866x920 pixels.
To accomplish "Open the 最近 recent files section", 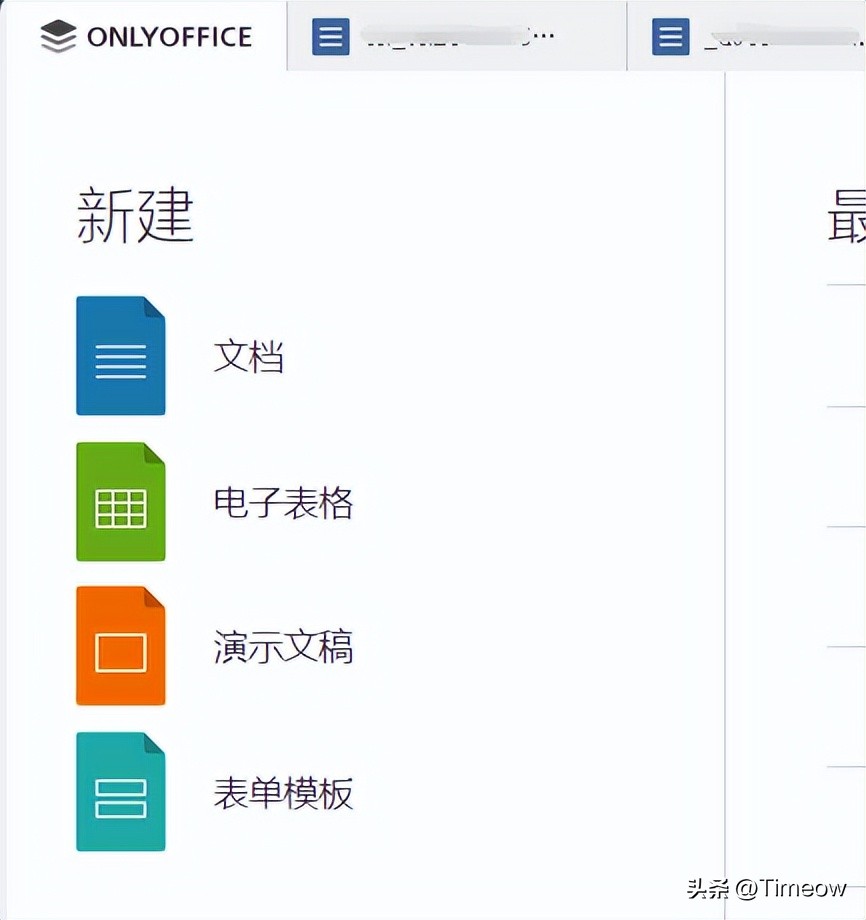I will click(845, 213).
